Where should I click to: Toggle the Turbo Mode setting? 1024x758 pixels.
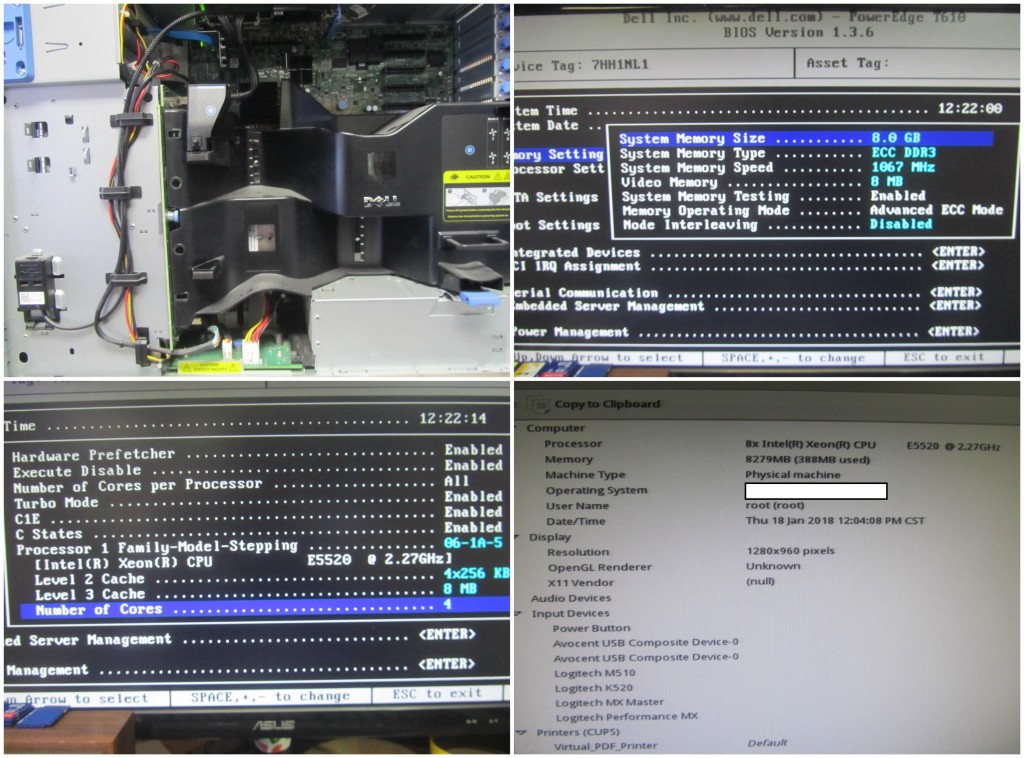tap(258, 501)
